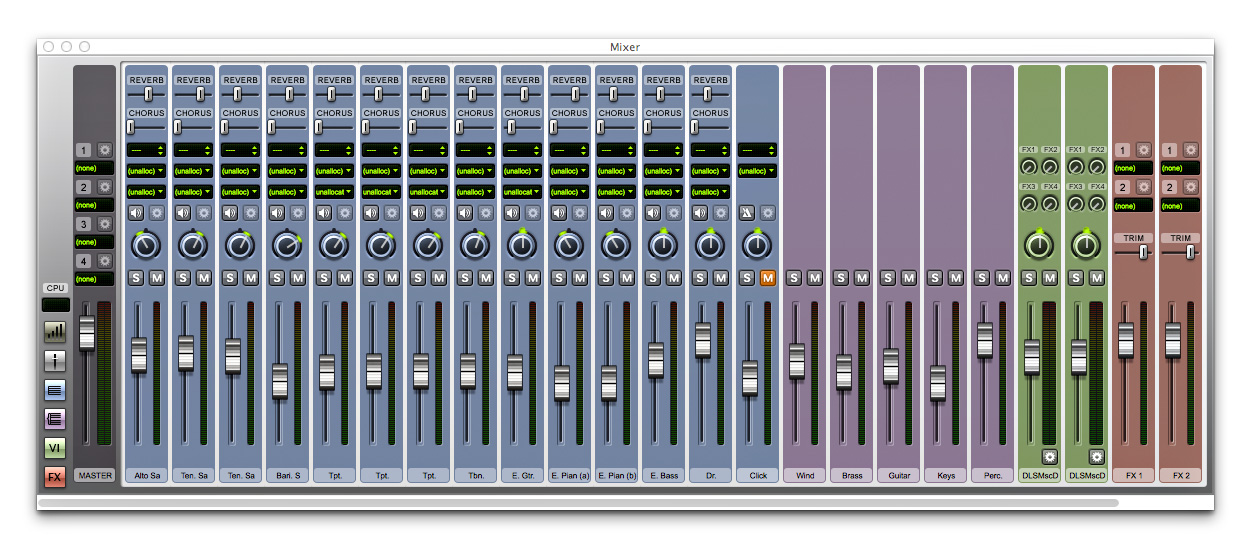1250x550 pixels.
Task: Toggle the red FX strips icon
Action: pyautogui.click(x=55, y=477)
